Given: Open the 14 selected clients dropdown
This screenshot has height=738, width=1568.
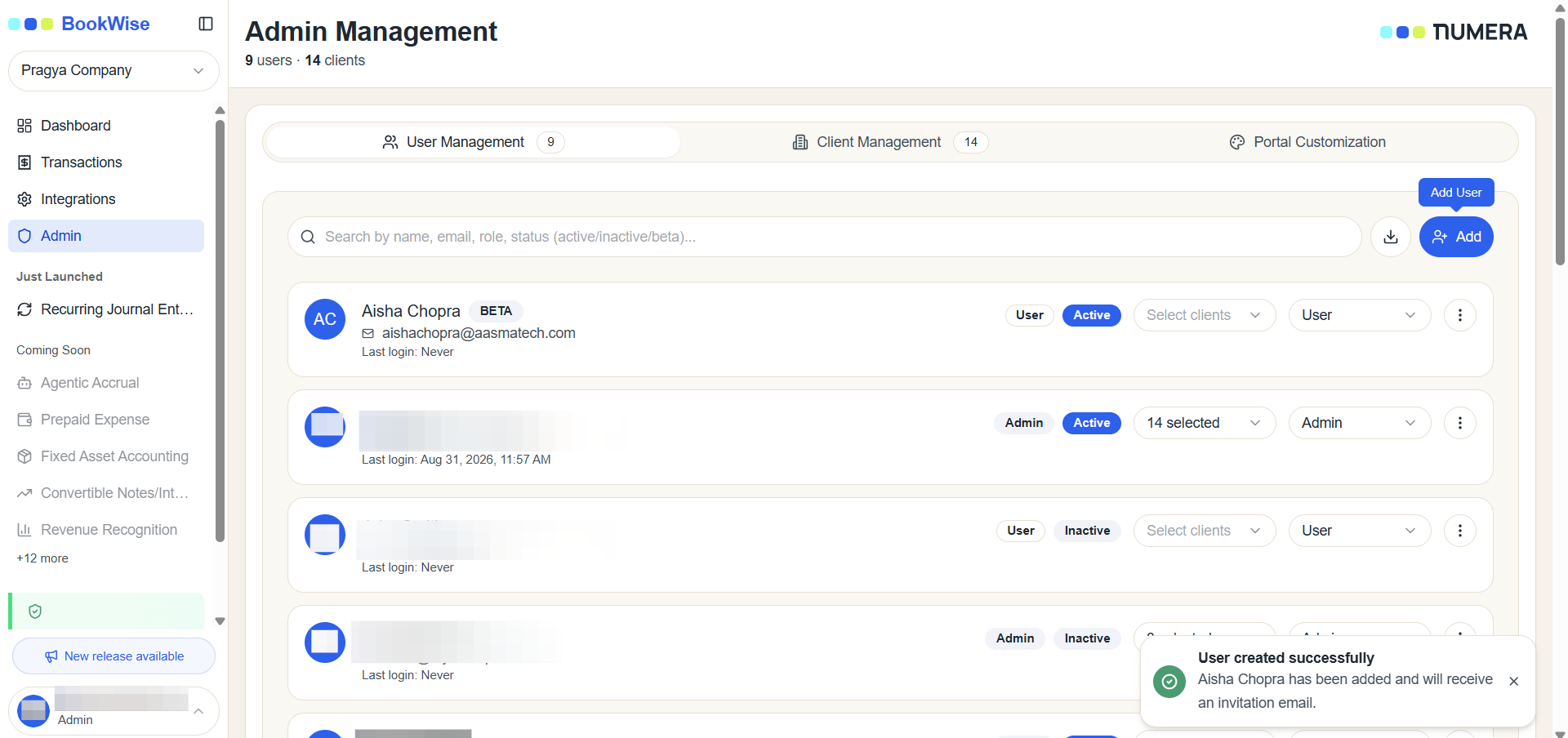Looking at the screenshot, I should 1205,423.
